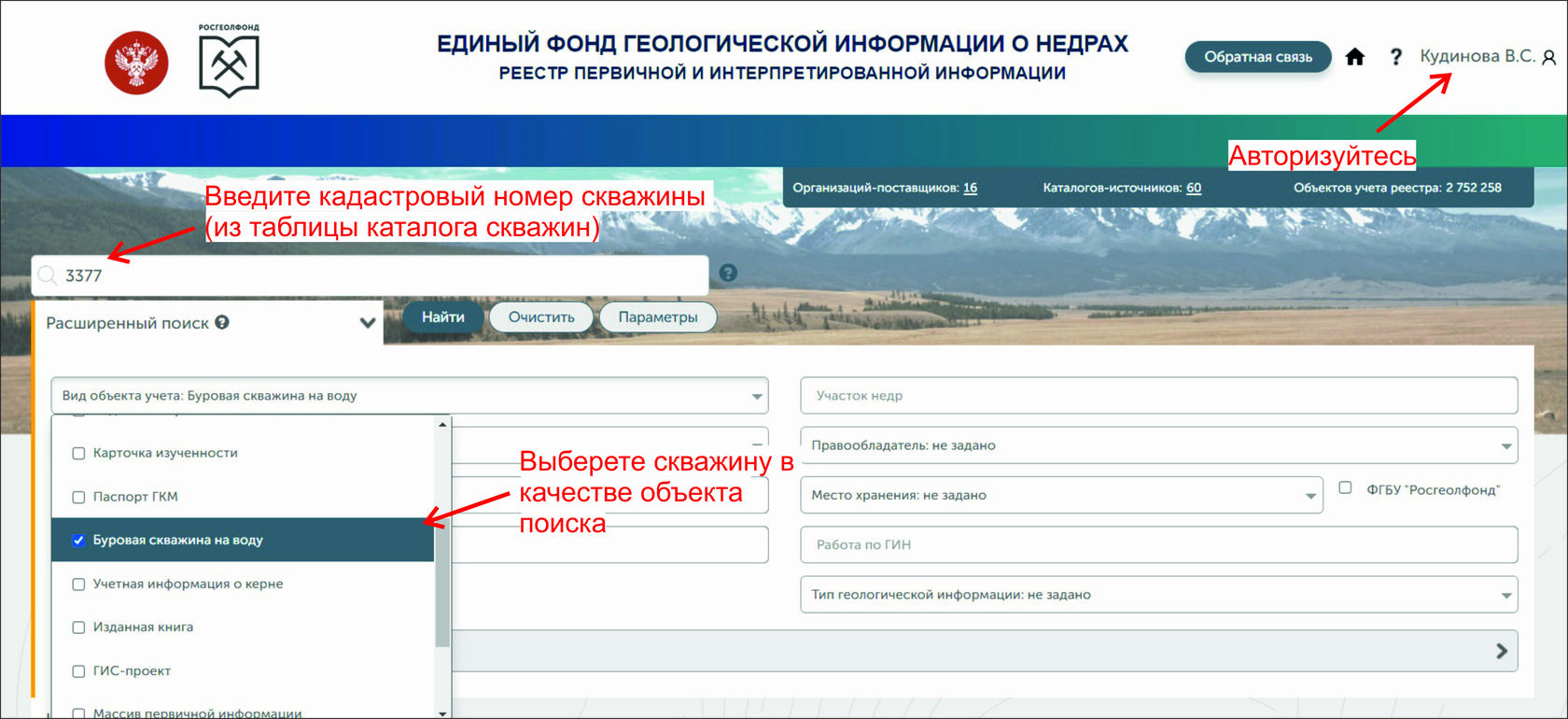This screenshot has height=719, width=1568.
Task: Go to the home page icon
Action: 1355,57
